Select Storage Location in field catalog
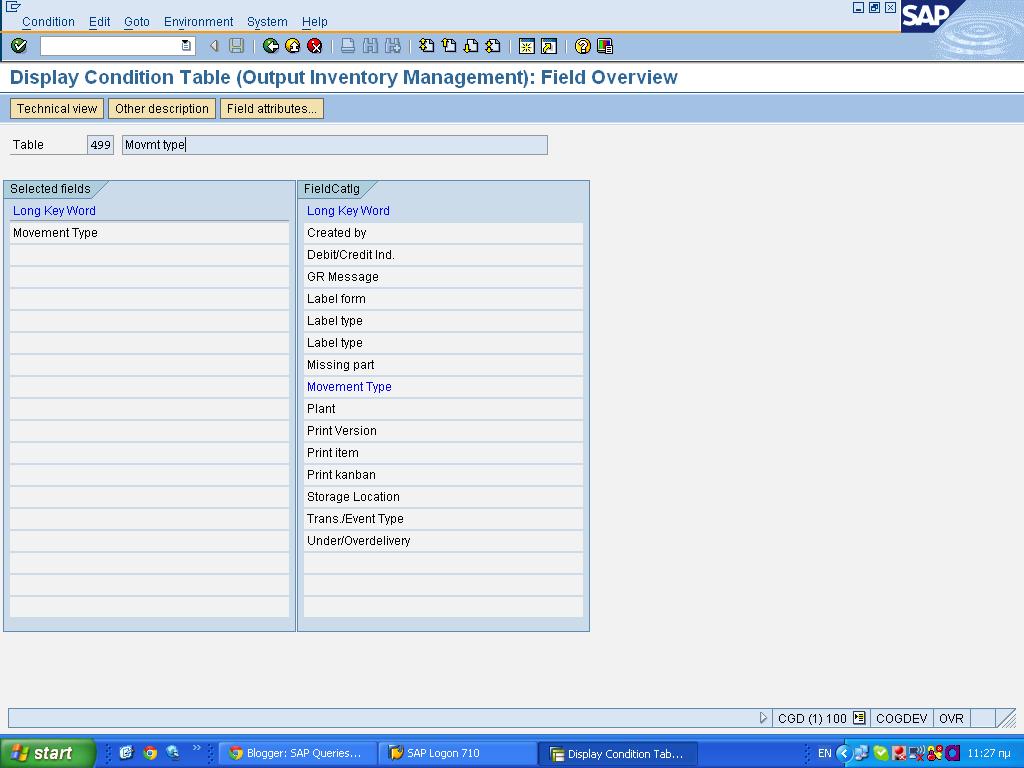 (x=443, y=497)
